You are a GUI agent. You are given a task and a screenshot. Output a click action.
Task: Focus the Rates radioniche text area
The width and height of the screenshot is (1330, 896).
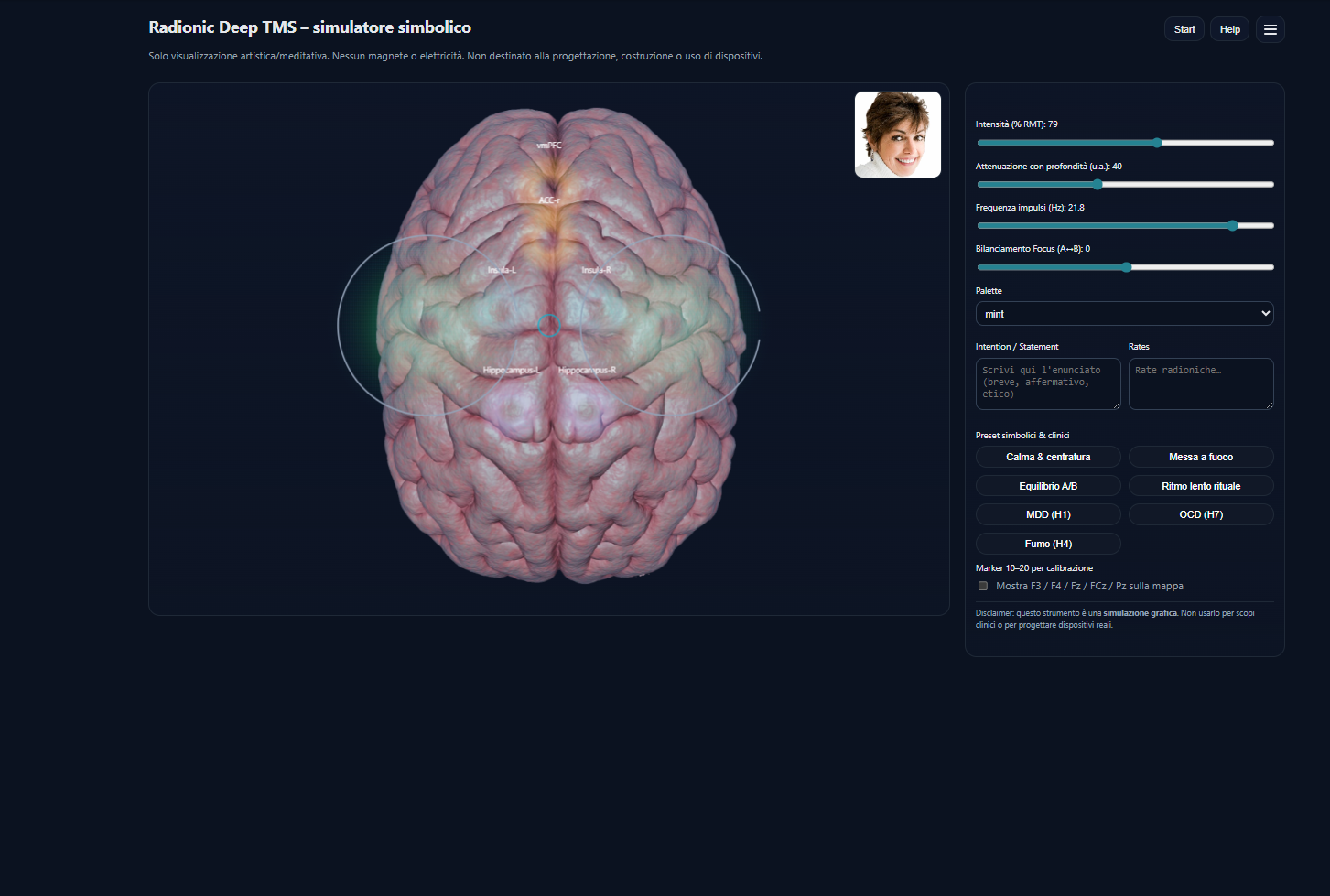tap(1201, 383)
